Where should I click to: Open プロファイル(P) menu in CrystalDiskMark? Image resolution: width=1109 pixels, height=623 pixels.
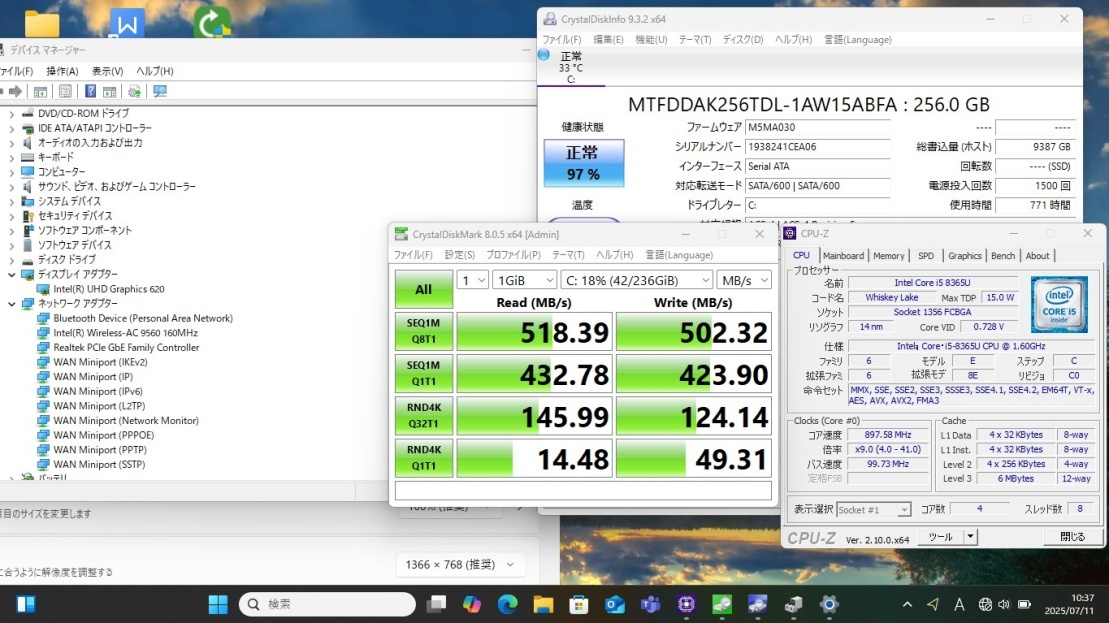point(513,255)
